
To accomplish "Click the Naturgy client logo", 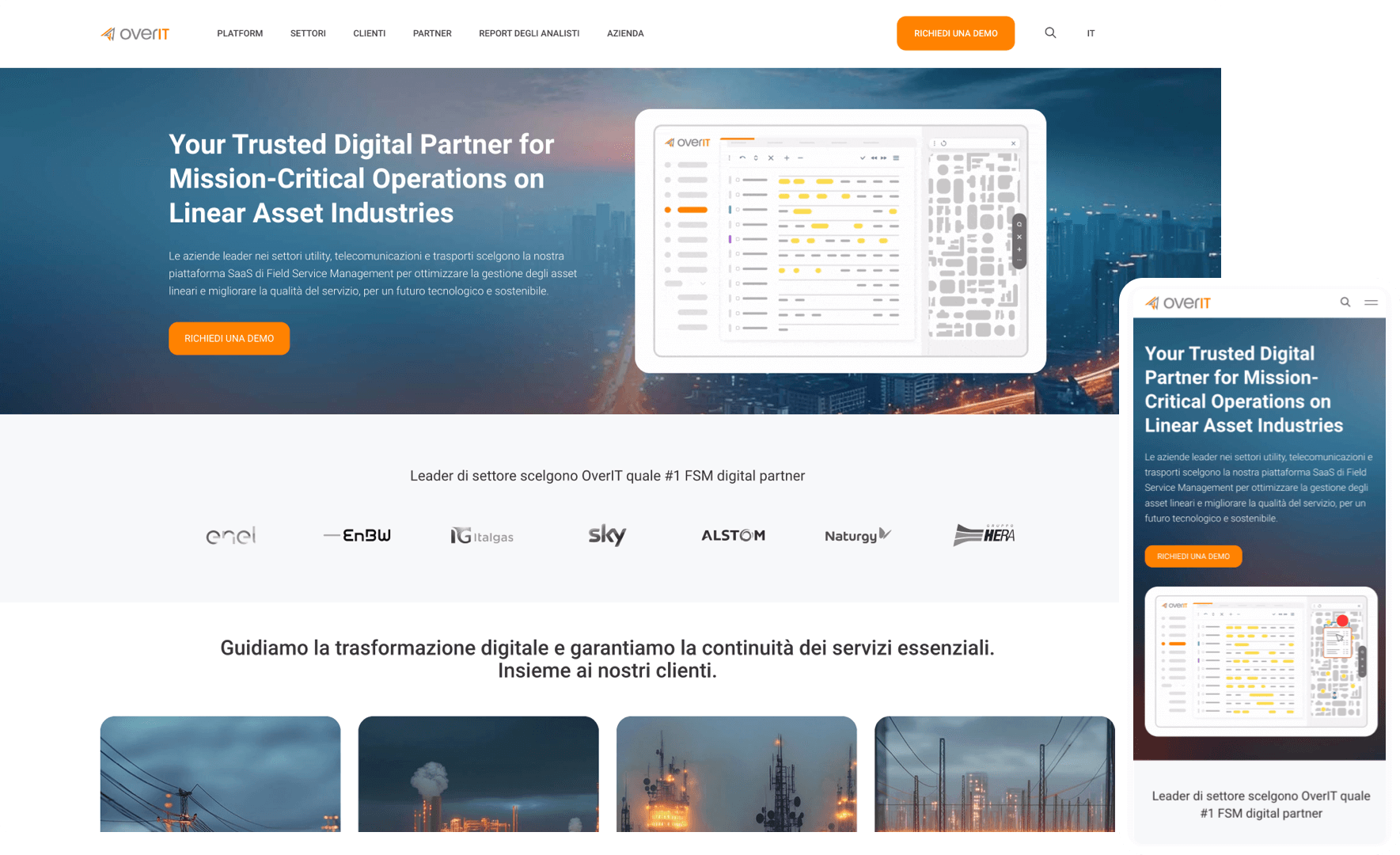I will 858,535.
